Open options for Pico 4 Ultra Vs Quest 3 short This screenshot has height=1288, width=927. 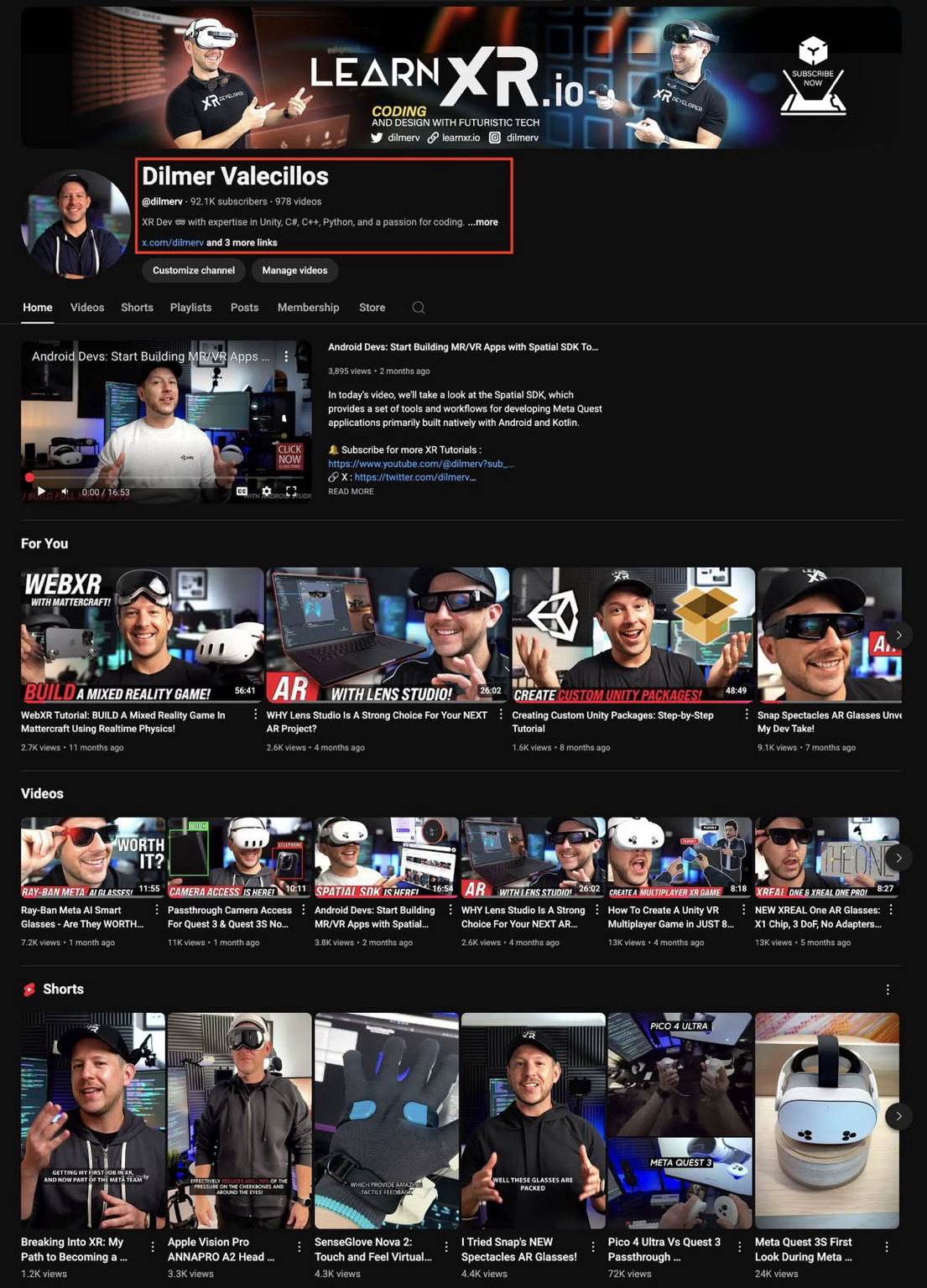point(740,1247)
